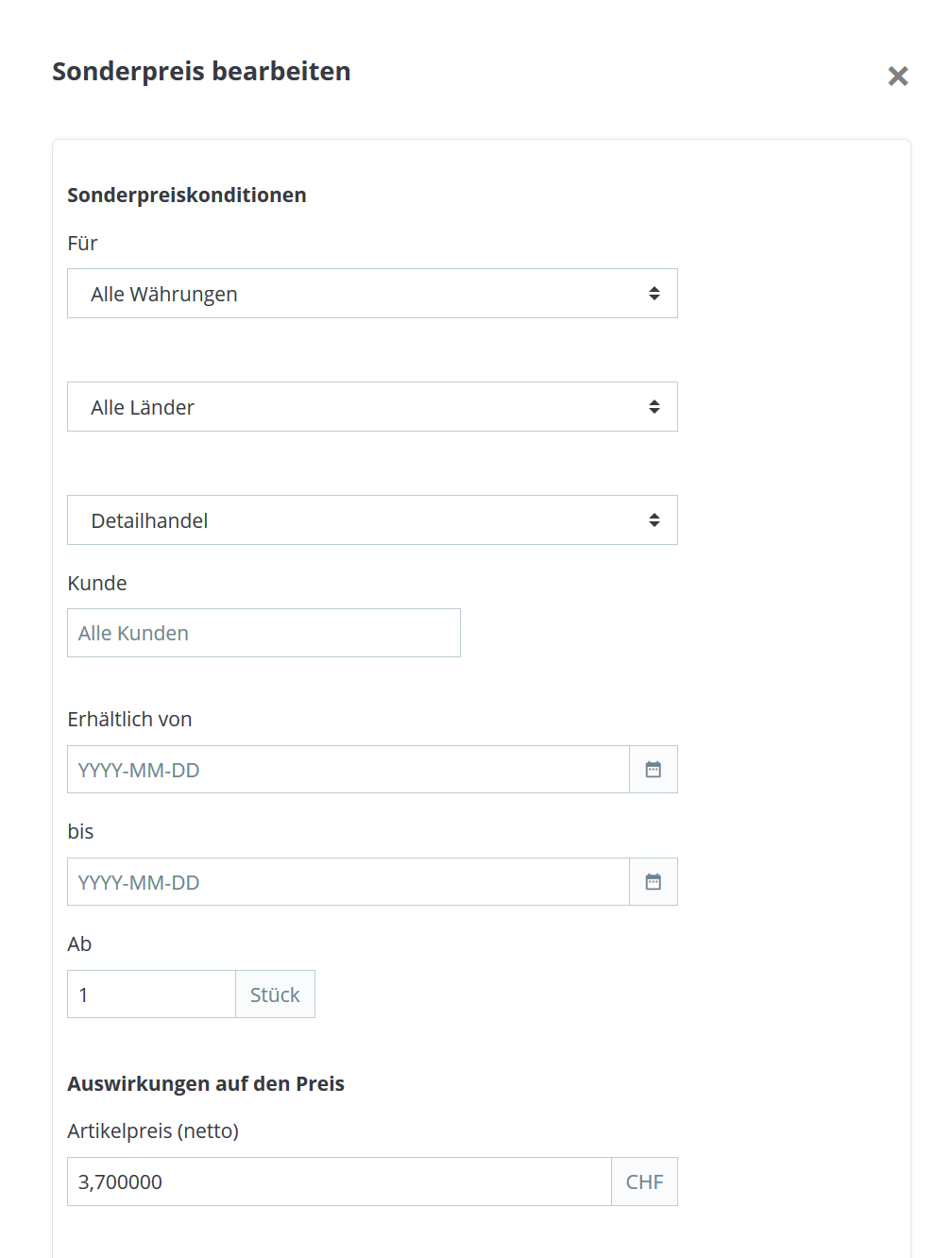The width and height of the screenshot is (952, 1258).
Task: Open the Alle Währungen dropdown
Action: [x=372, y=294]
